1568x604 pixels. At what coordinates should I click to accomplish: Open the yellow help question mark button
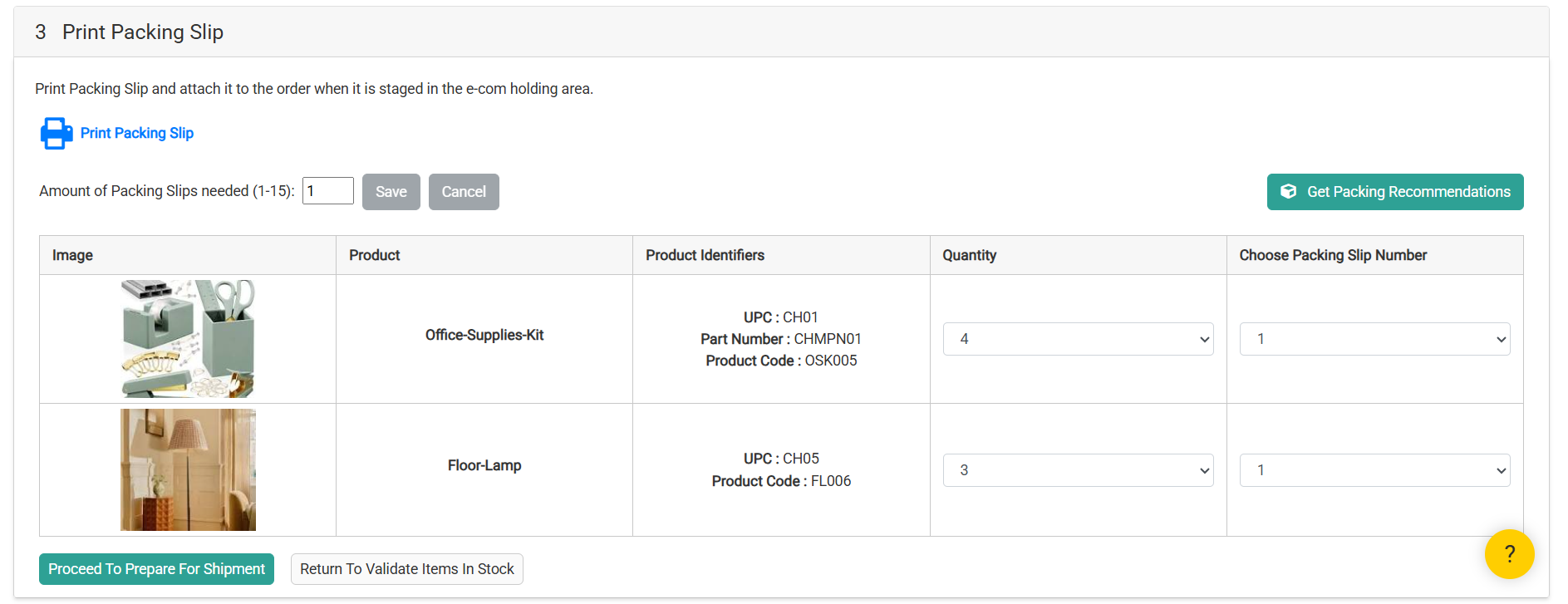click(1509, 554)
